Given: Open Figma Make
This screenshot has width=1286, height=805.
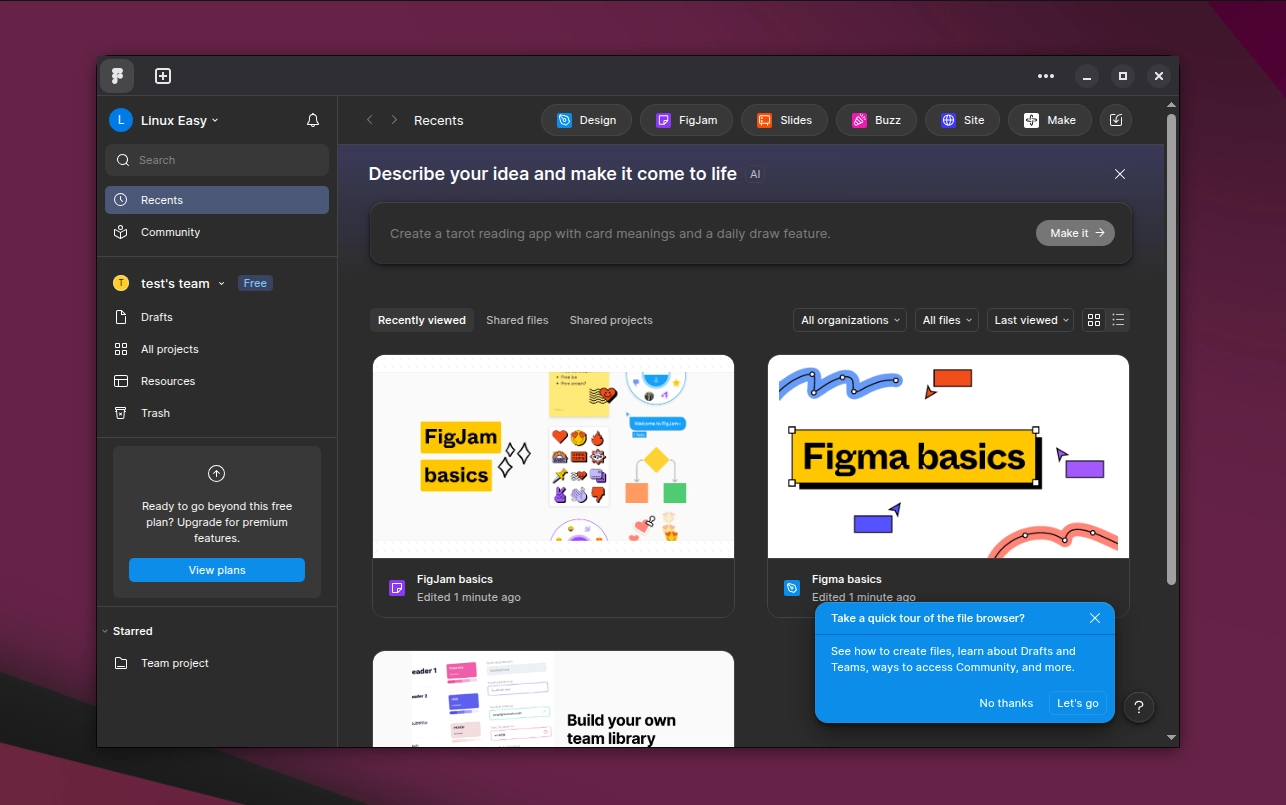Looking at the screenshot, I should pyautogui.click(x=1049, y=119).
